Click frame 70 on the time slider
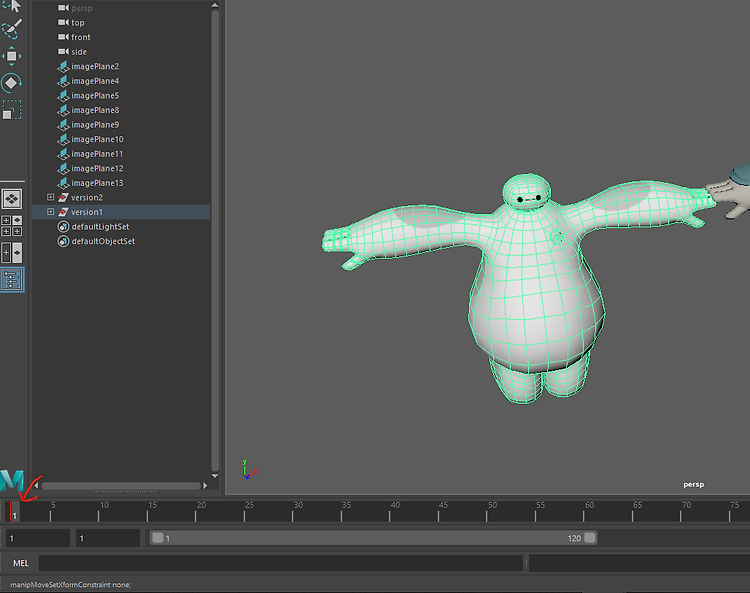This screenshot has height=593, width=750. coord(681,511)
